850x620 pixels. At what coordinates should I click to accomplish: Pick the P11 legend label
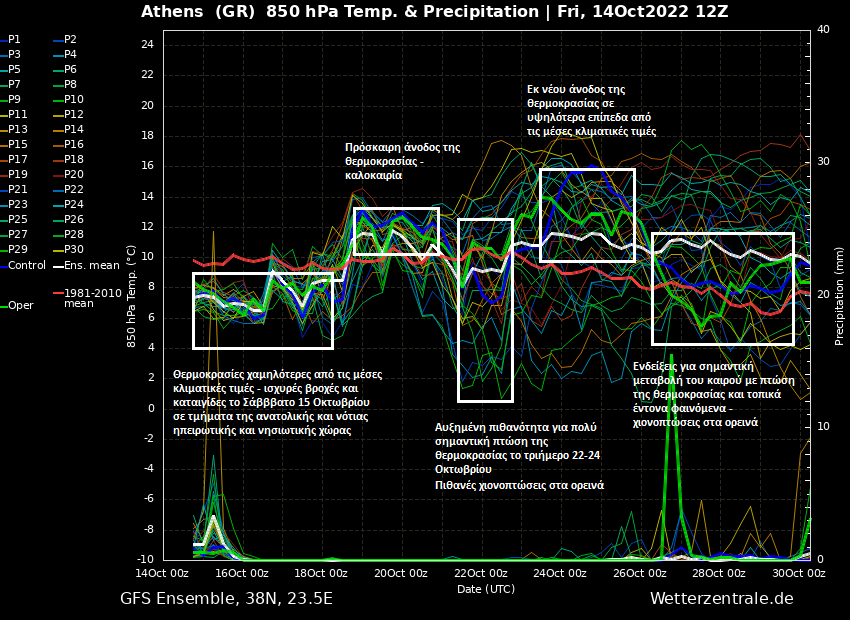(x=14, y=114)
